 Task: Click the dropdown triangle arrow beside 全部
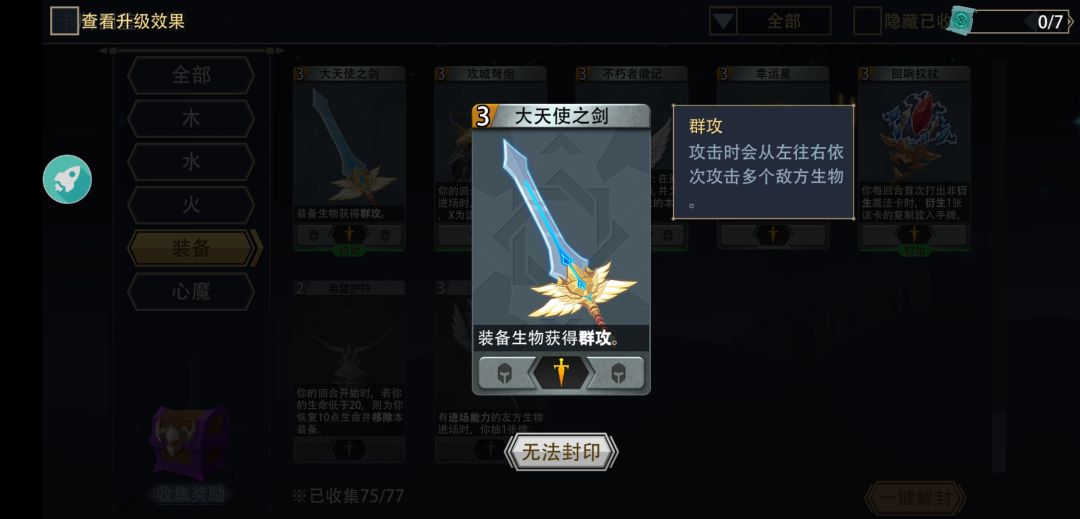(723, 21)
